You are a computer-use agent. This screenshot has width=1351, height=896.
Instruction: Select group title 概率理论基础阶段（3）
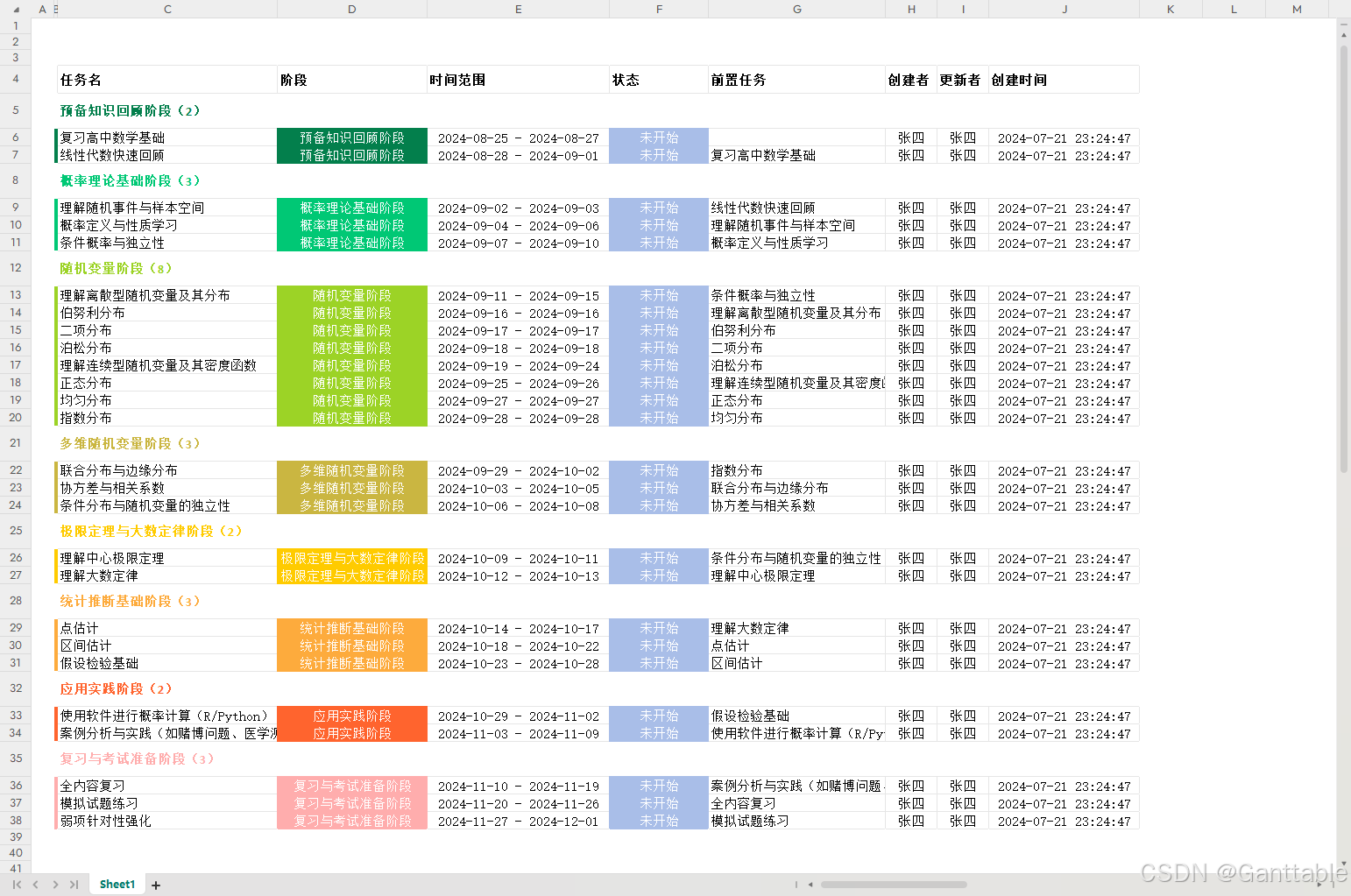point(131,180)
